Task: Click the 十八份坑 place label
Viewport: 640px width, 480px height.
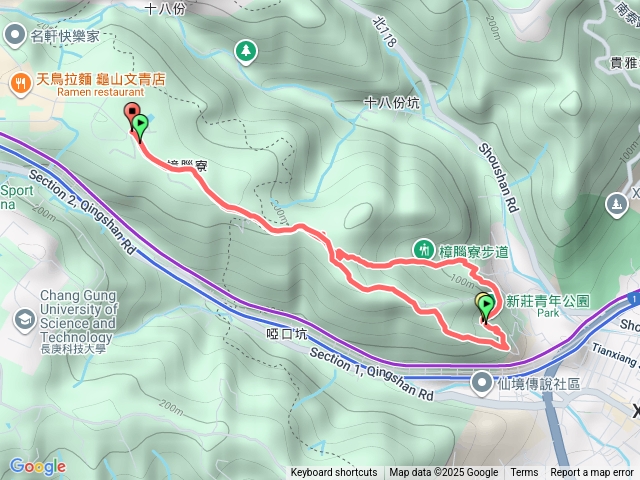Action: click(x=391, y=103)
